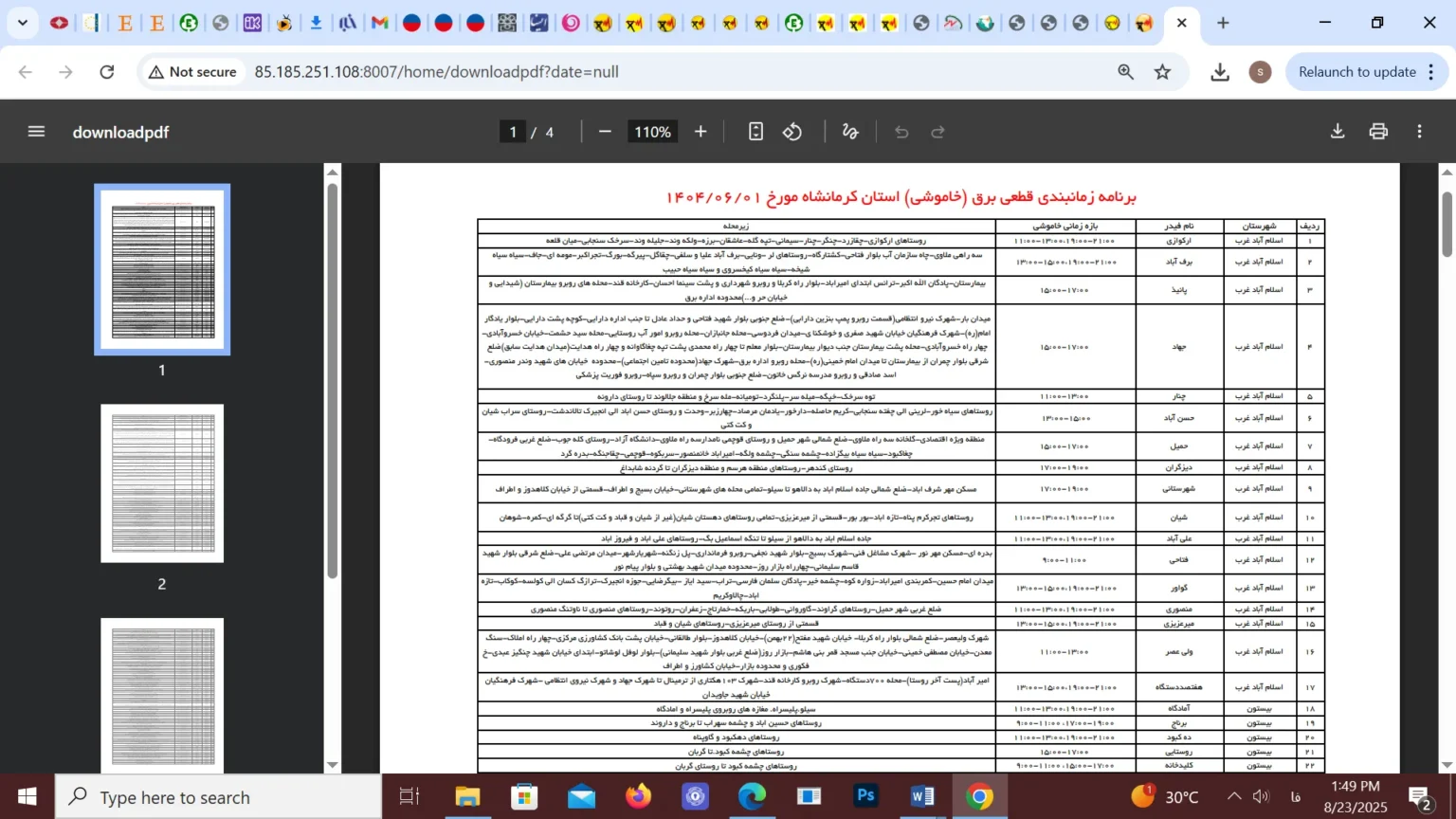Open the PDF viewer more actions menu
Screen dimensions: 1456x819
tap(1419, 132)
